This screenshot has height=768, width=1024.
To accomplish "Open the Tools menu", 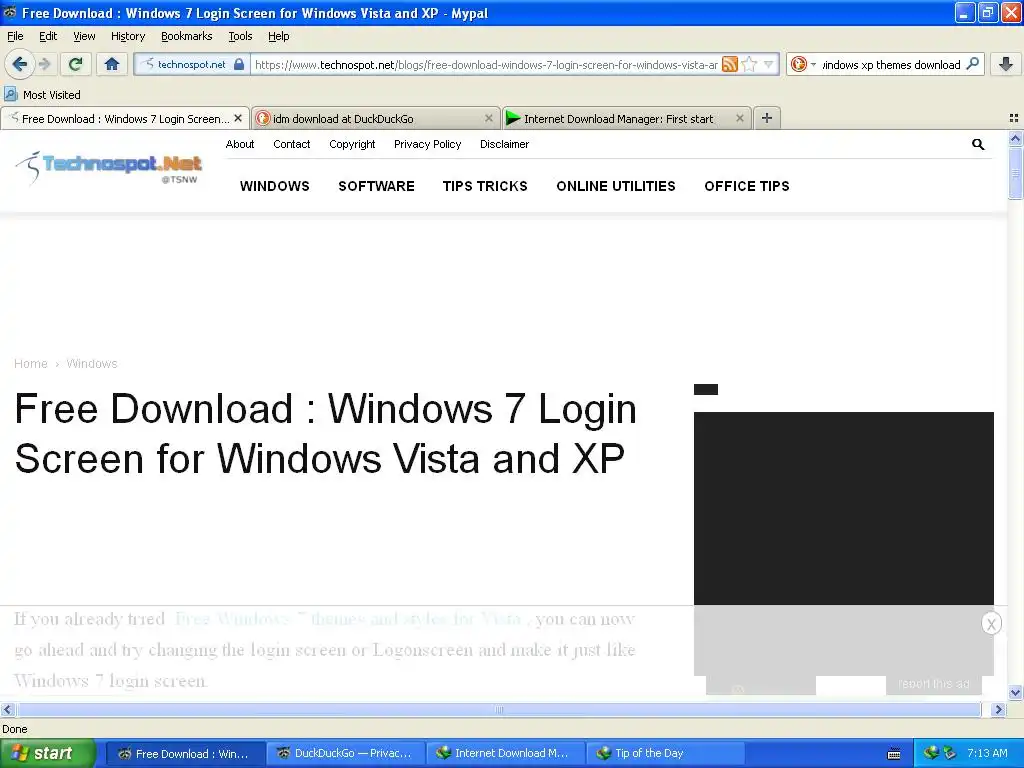I will 240,36.
